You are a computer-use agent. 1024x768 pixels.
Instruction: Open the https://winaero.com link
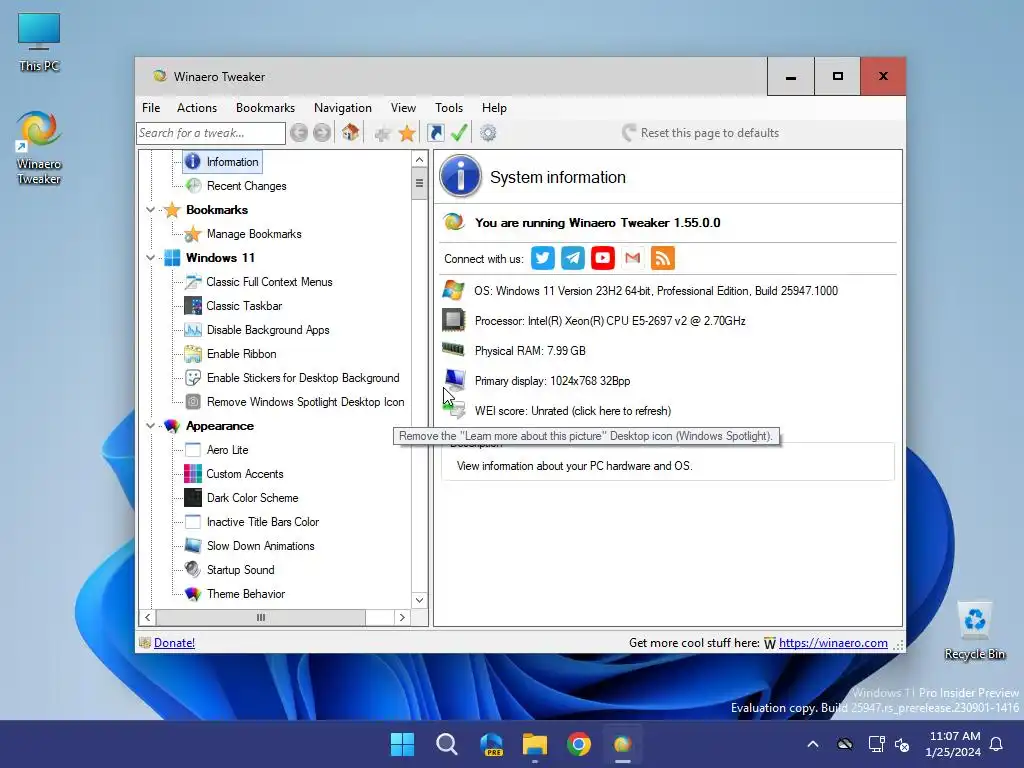click(833, 643)
